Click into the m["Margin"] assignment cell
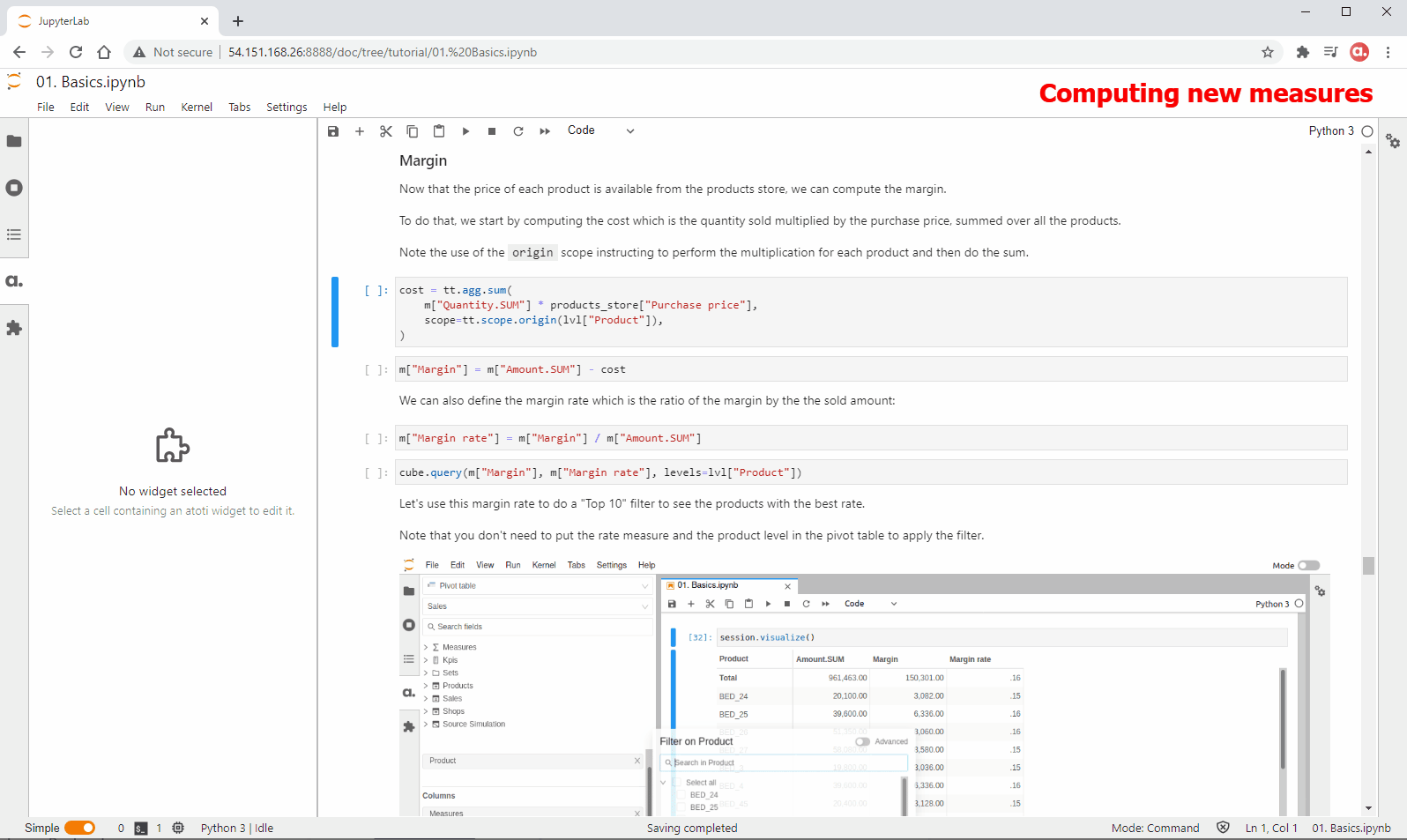 [x=871, y=369]
